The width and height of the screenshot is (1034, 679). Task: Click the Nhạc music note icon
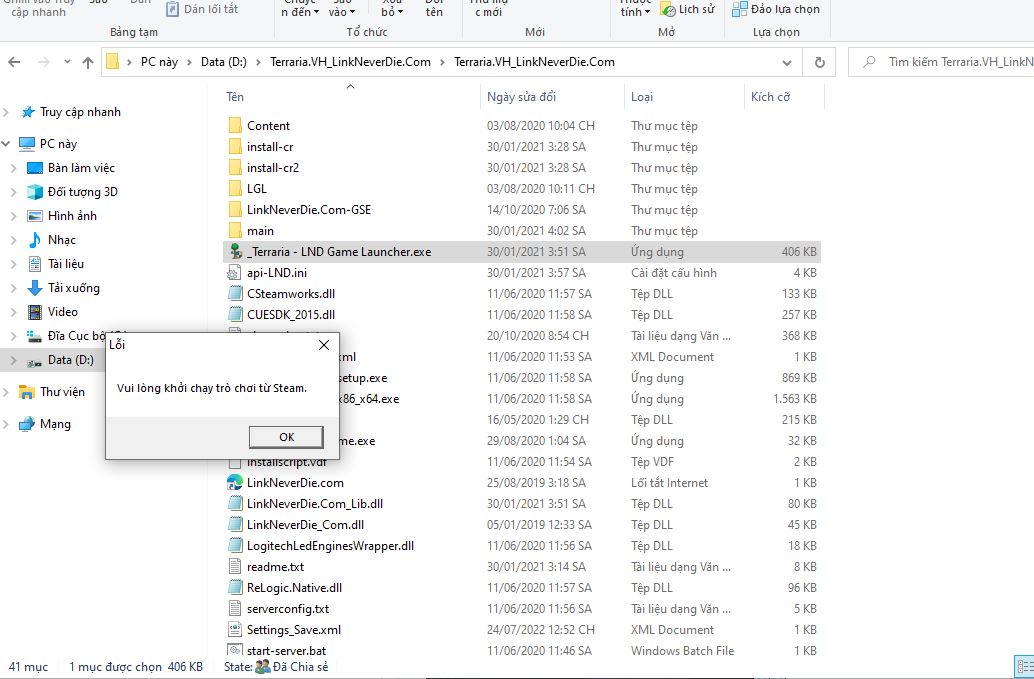(35, 240)
